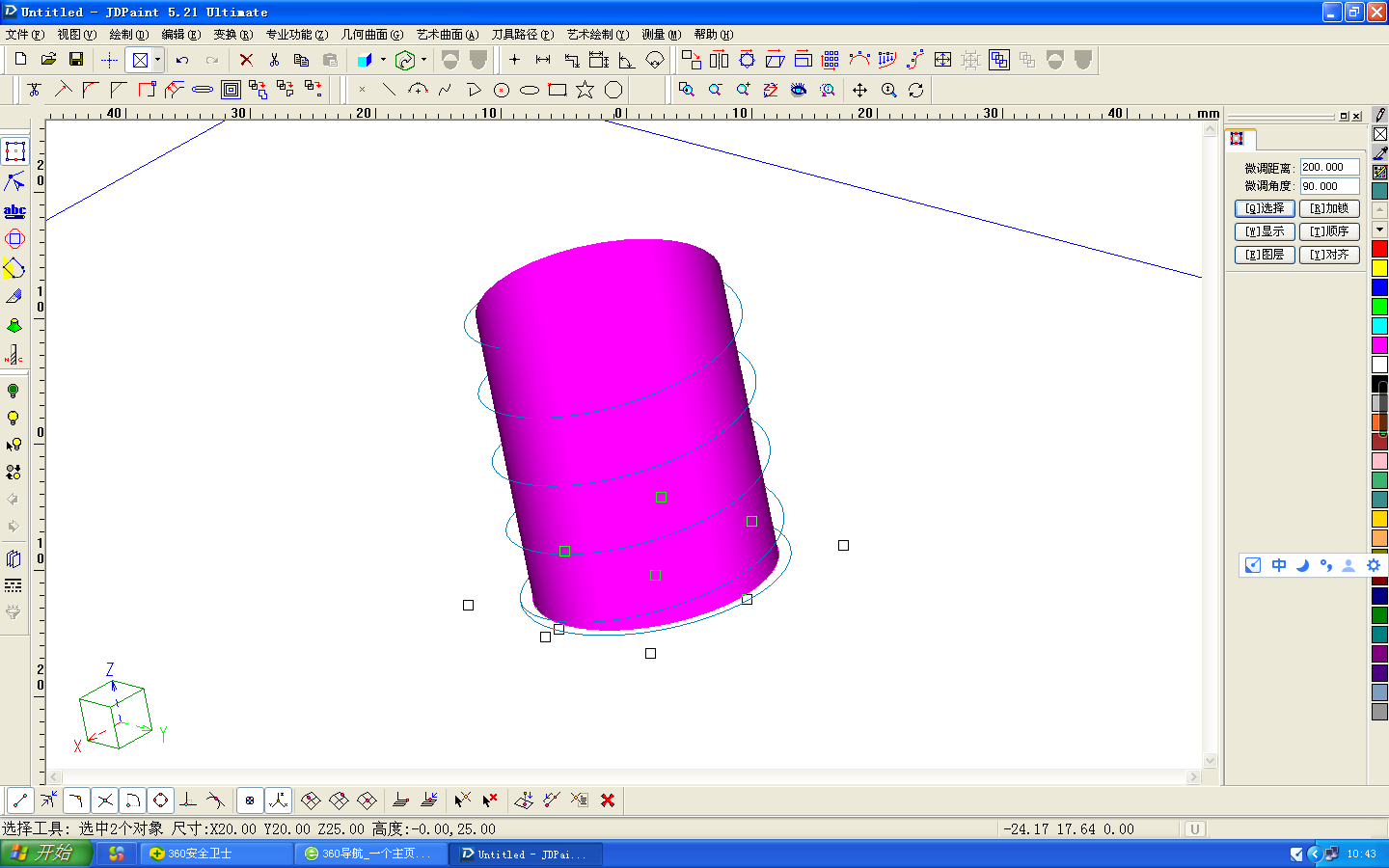Open the 绘制 menu
Screen dimensions: 1389x868
pyautogui.click(x=129, y=35)
